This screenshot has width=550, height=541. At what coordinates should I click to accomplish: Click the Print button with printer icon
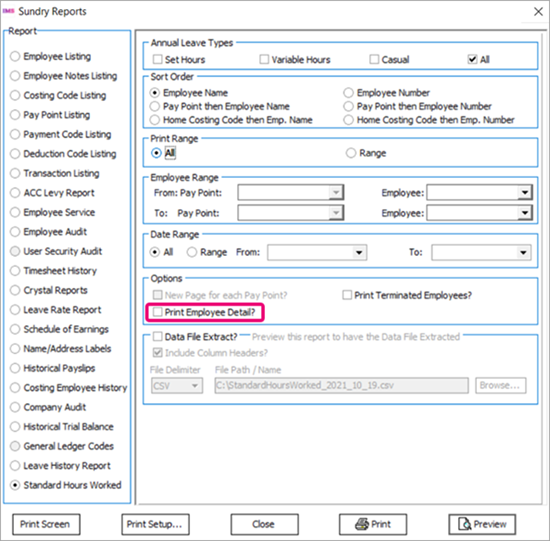click(373, 524)
